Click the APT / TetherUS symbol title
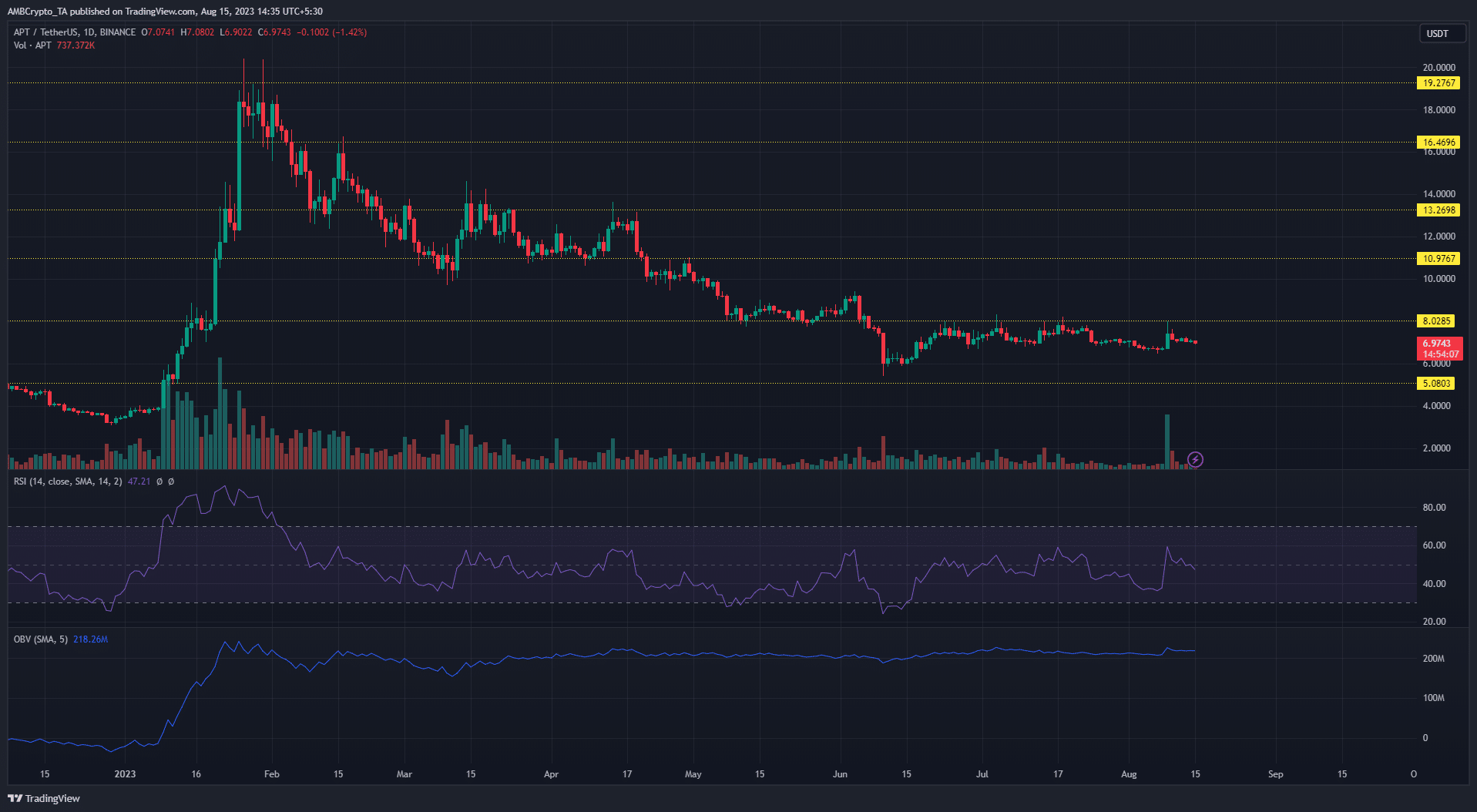Viewport: 1477px width, 812px height. [75, 32]
